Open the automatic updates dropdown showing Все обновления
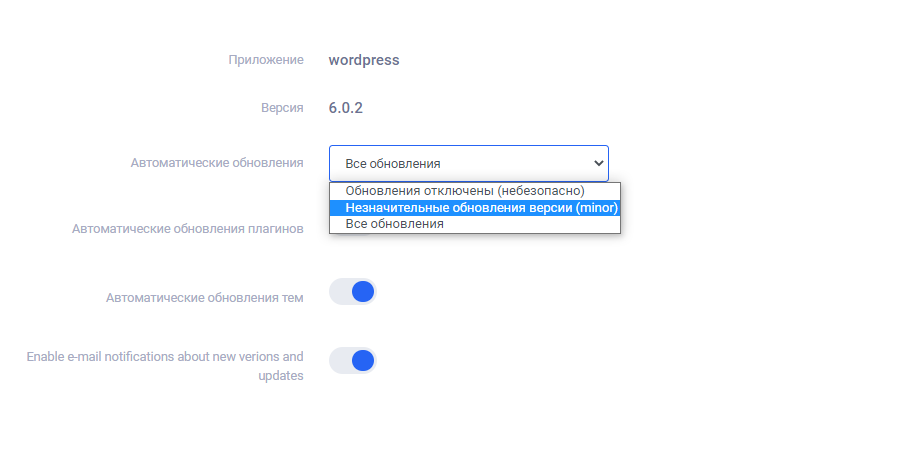This screenshot has width=924, height=462. click(468, 163)
